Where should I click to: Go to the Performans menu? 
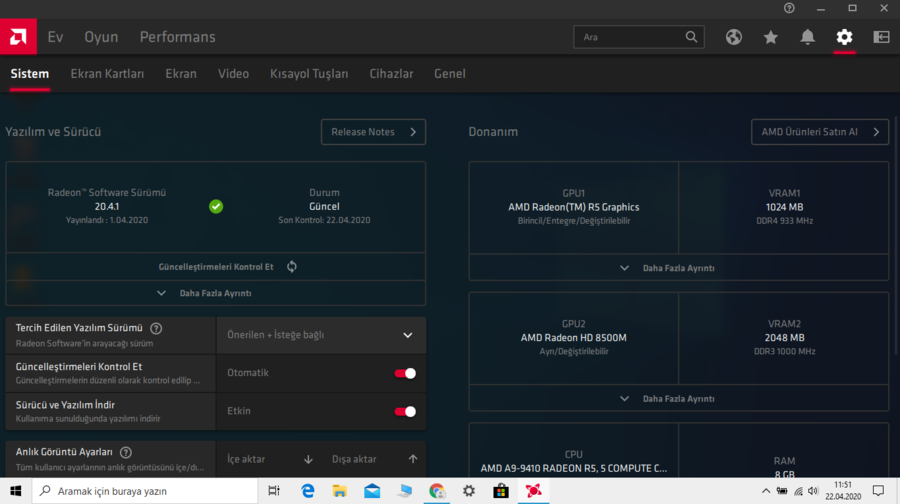tap(177, 37)
